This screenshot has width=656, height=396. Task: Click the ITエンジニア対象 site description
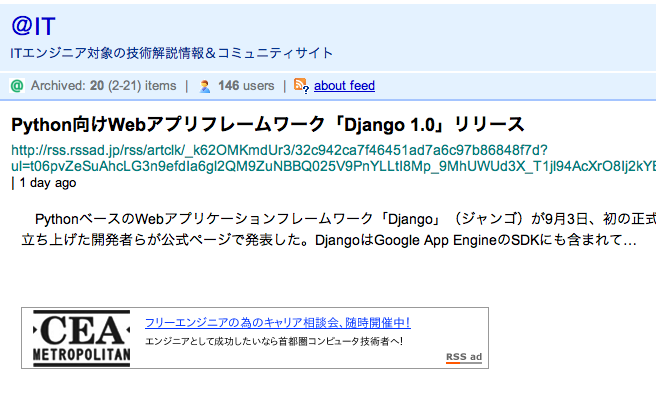pos(172,53)
